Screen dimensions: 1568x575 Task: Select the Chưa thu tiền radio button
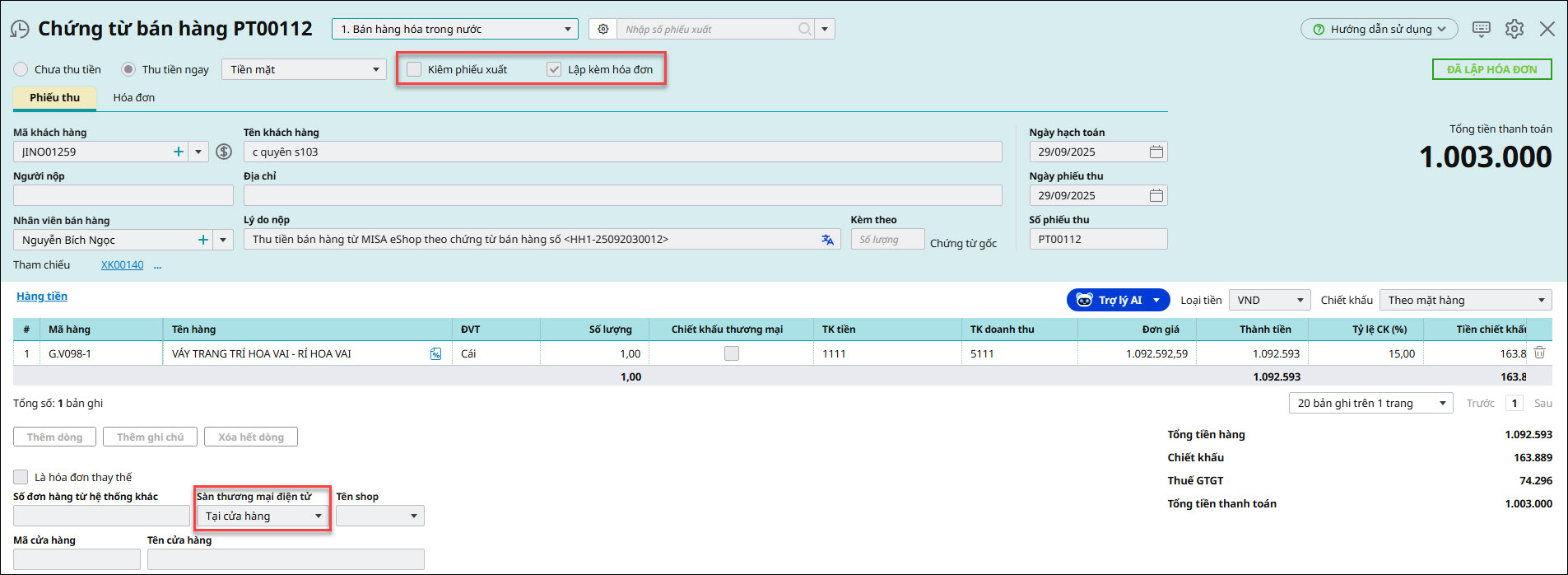click(x=21, y=69)
